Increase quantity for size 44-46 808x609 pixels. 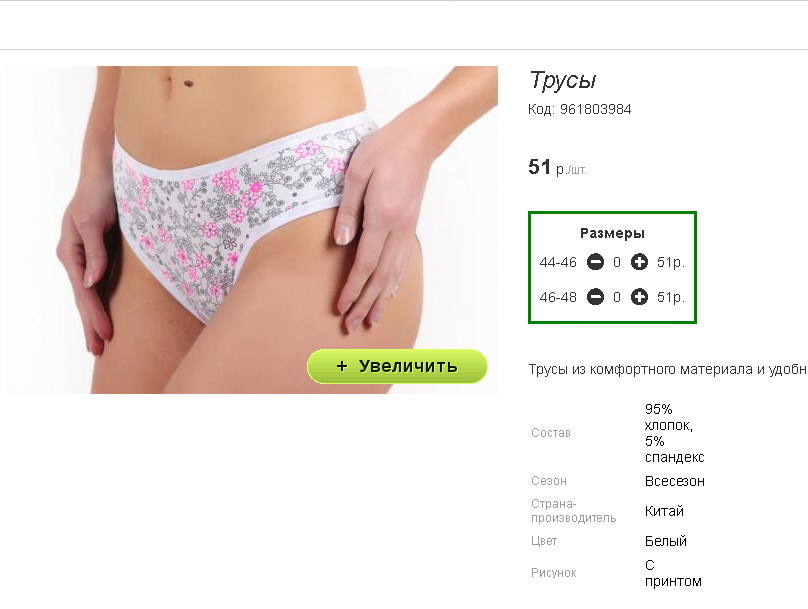tap(639, 262)
